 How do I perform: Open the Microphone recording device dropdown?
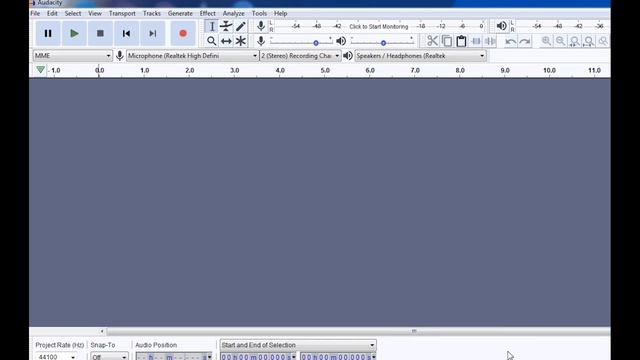(192, 56)
